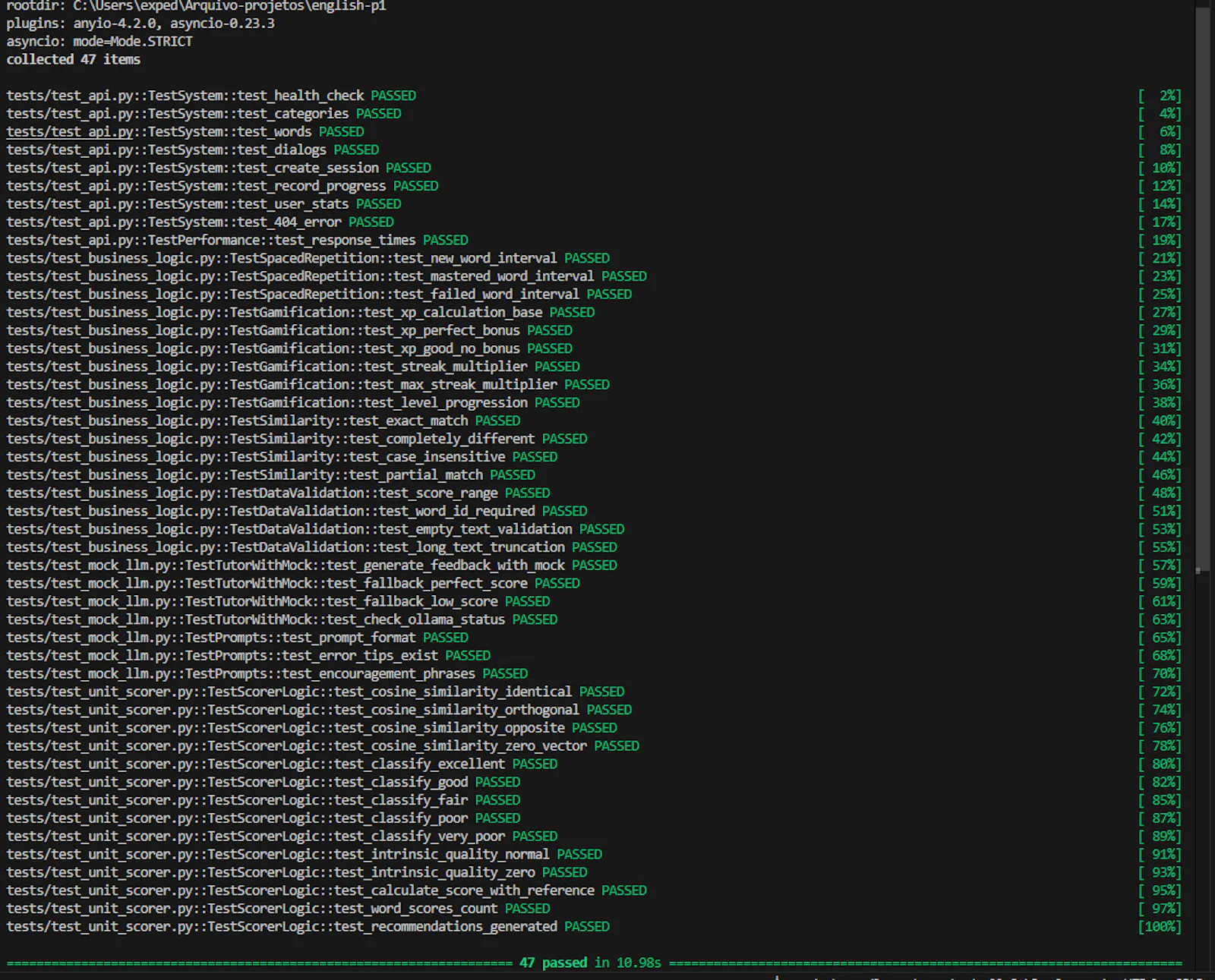Click the 'collected 47 items' line
This screenshot has height=980, width=1215.
pos(74,59)
